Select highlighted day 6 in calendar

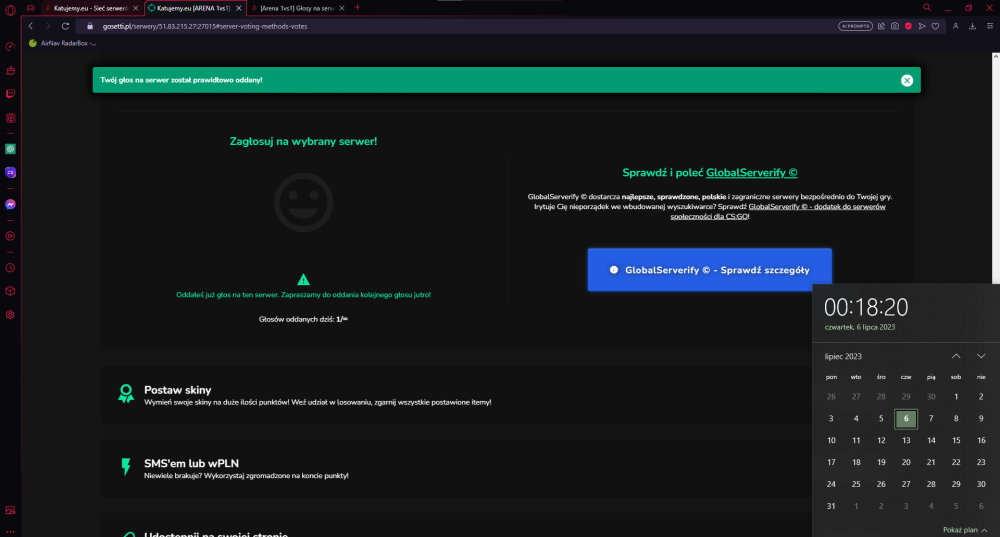(906, 418)
